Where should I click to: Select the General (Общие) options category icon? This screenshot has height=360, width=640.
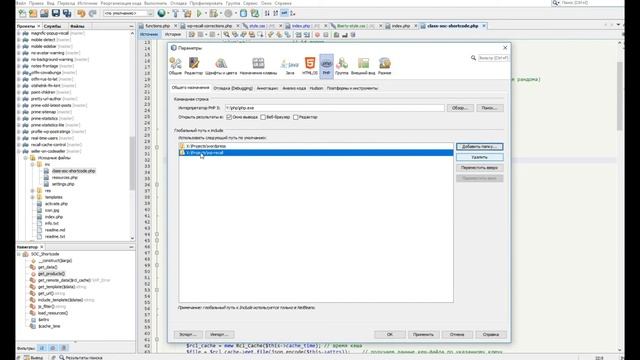pyautogui.click(x=175, y=66)
